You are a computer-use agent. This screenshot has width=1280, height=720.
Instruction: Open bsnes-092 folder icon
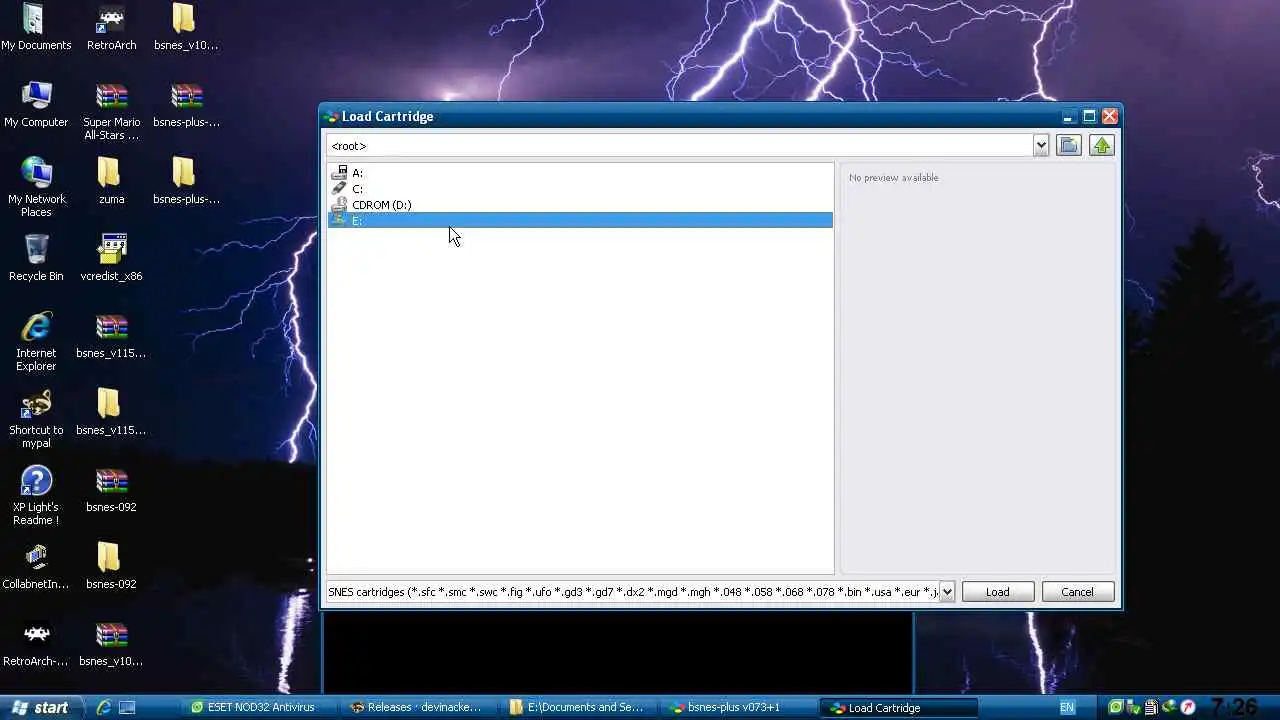tap(111, 567)
